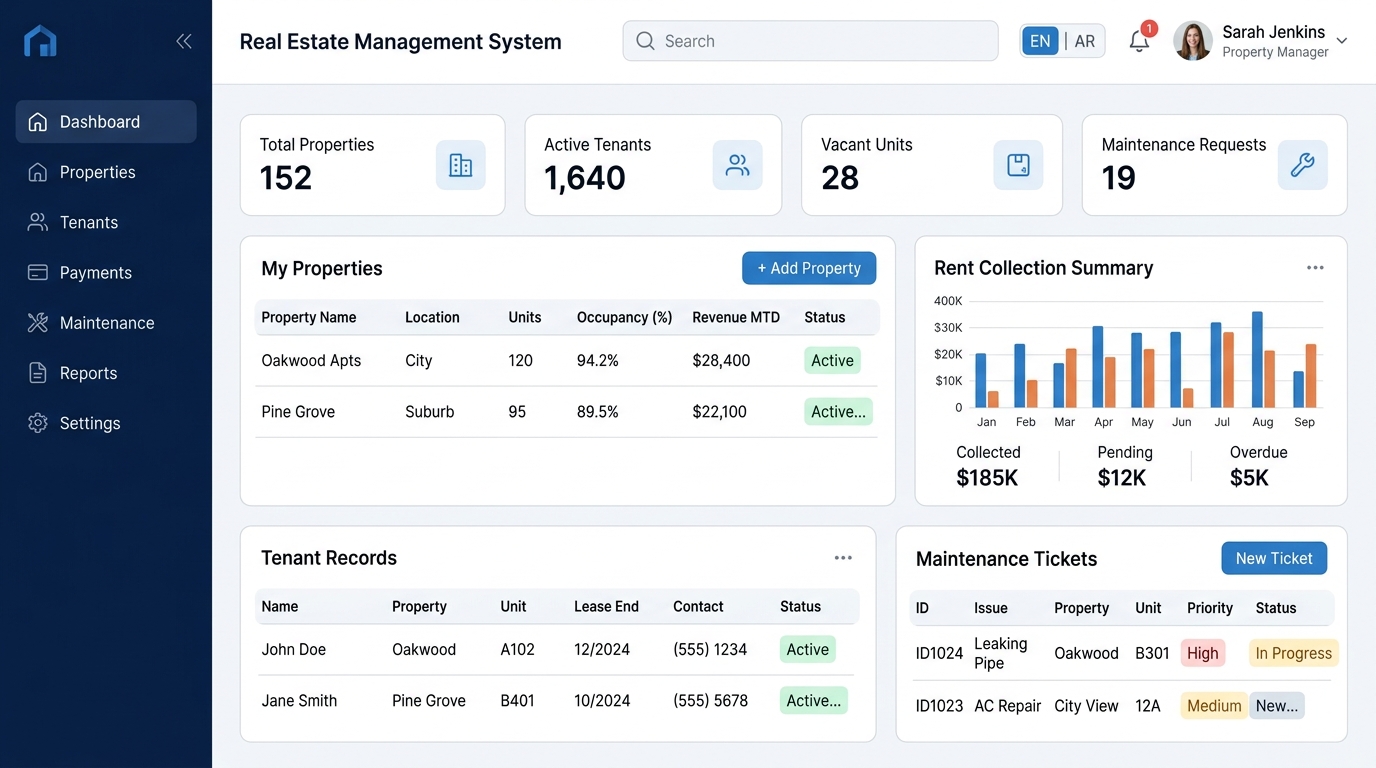This screenshot has height=768, width=1376.
Task: Click inside the Search field
Action: pos(810,41)
